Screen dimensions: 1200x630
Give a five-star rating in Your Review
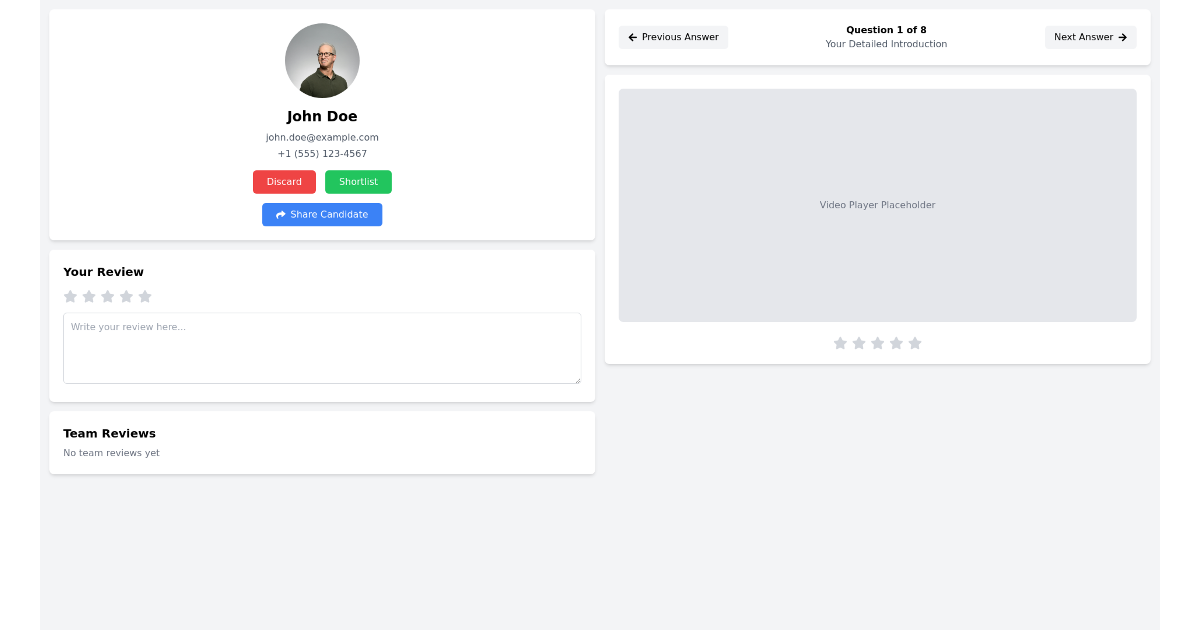[x=145, y=296]
